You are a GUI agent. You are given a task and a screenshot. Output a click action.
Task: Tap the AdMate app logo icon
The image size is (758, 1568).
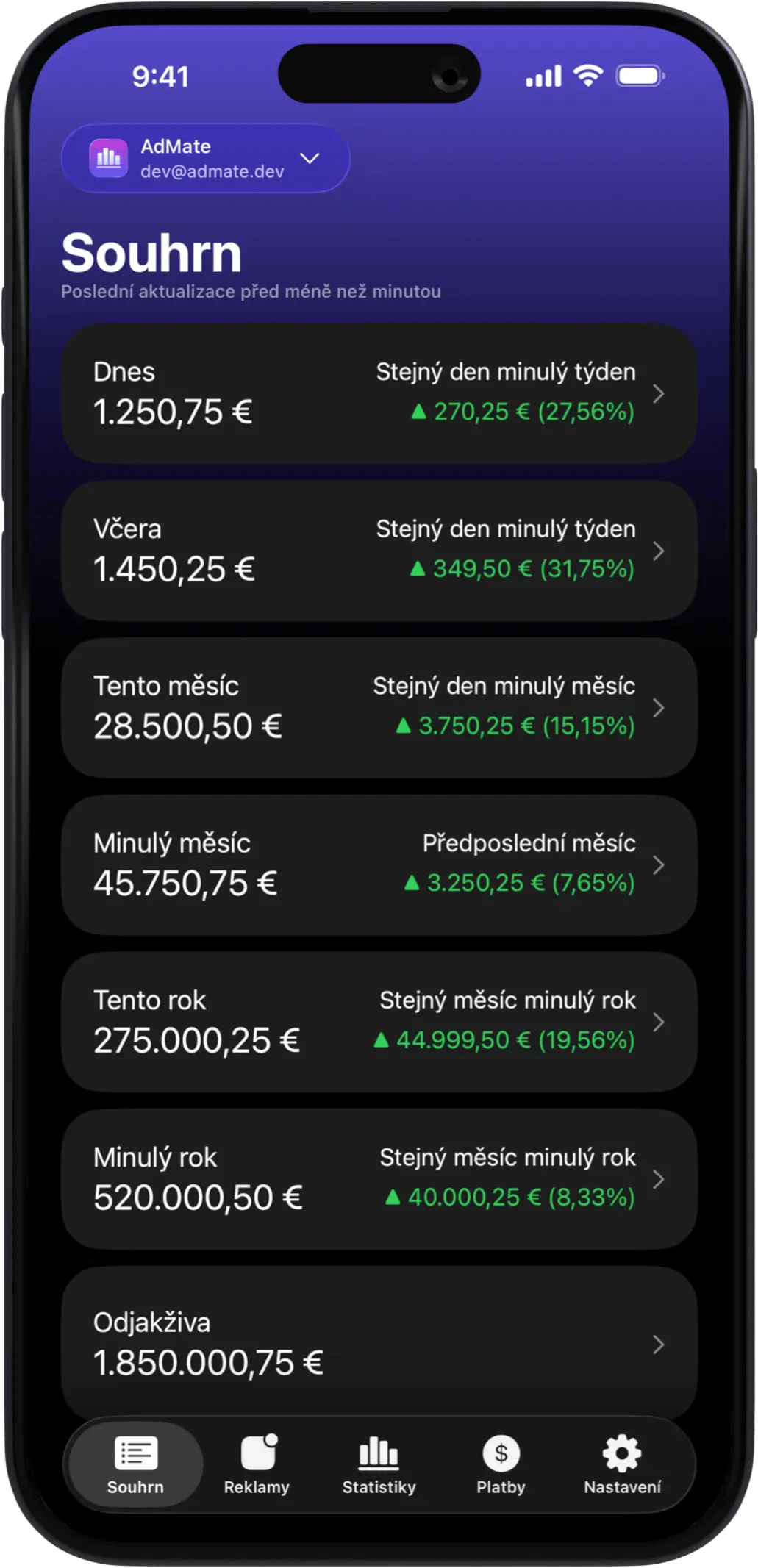109,158
